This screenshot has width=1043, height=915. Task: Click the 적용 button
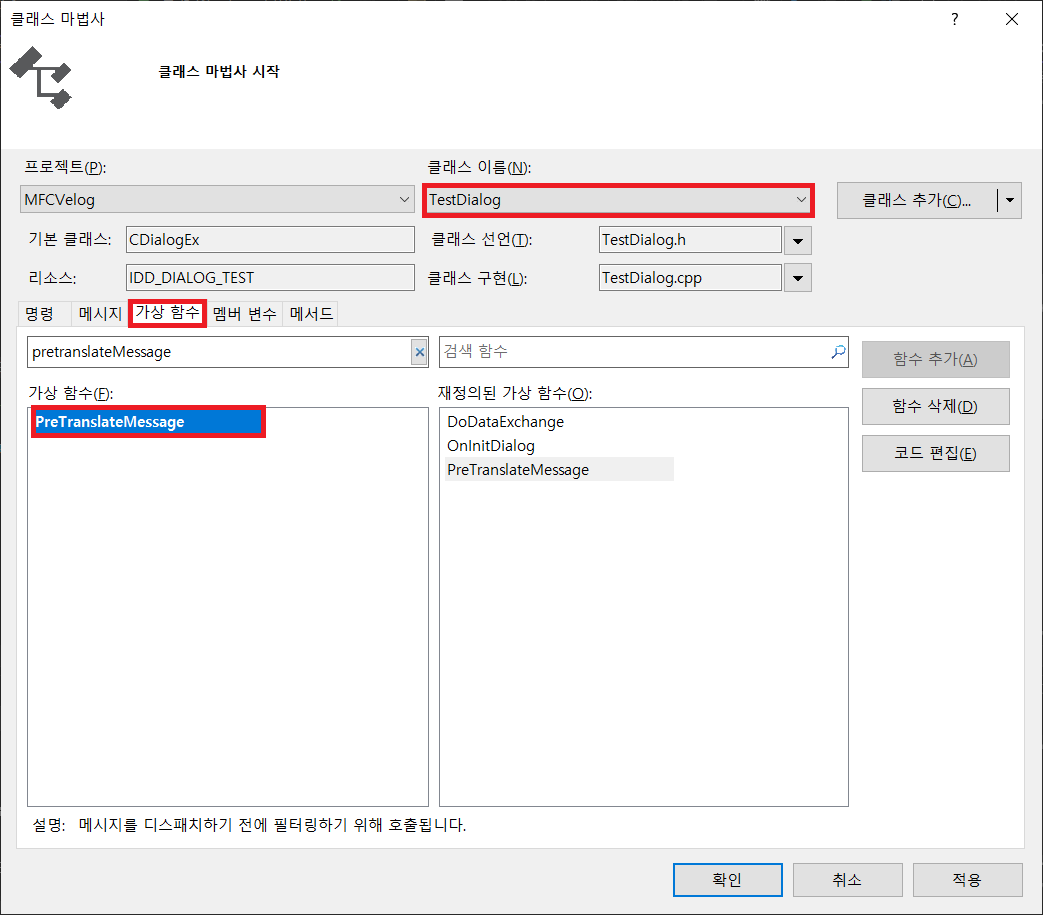pos(967,880)
